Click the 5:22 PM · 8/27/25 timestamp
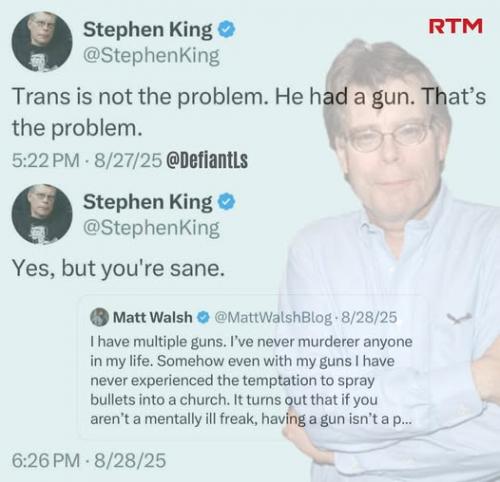The image size is (500, 482). (87, 160)
